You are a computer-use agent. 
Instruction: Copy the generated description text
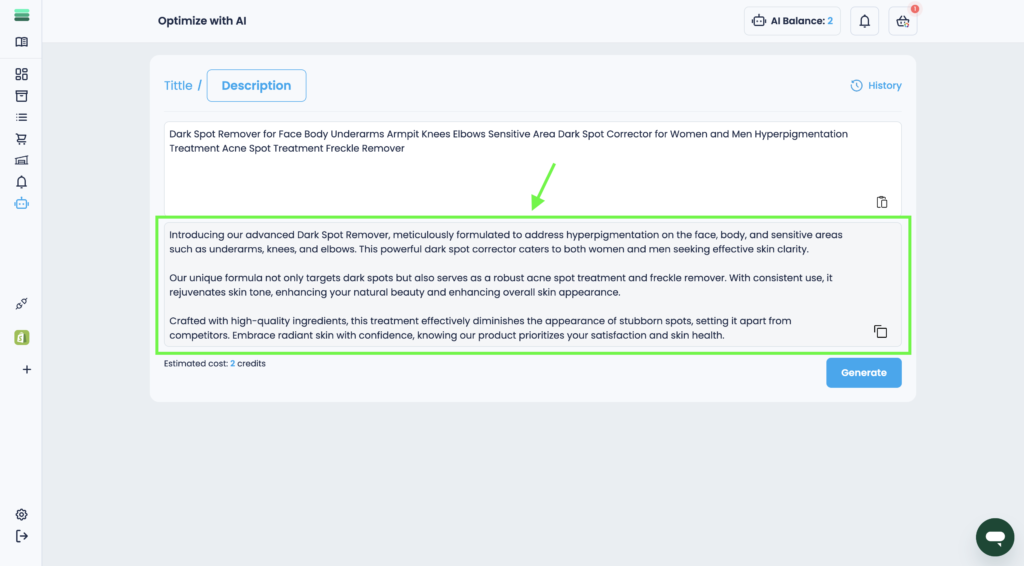pos(880,331)
